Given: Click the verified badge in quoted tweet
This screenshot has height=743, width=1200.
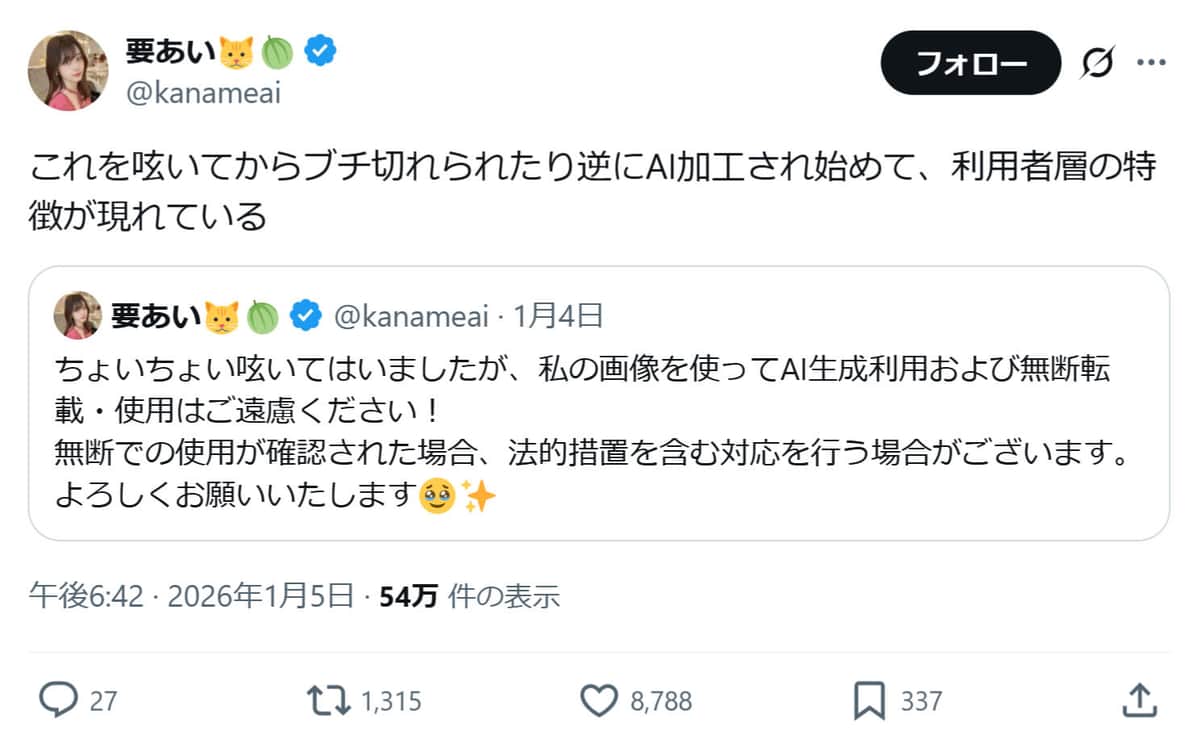Looking at the screenshot, I should click(305, 317).
